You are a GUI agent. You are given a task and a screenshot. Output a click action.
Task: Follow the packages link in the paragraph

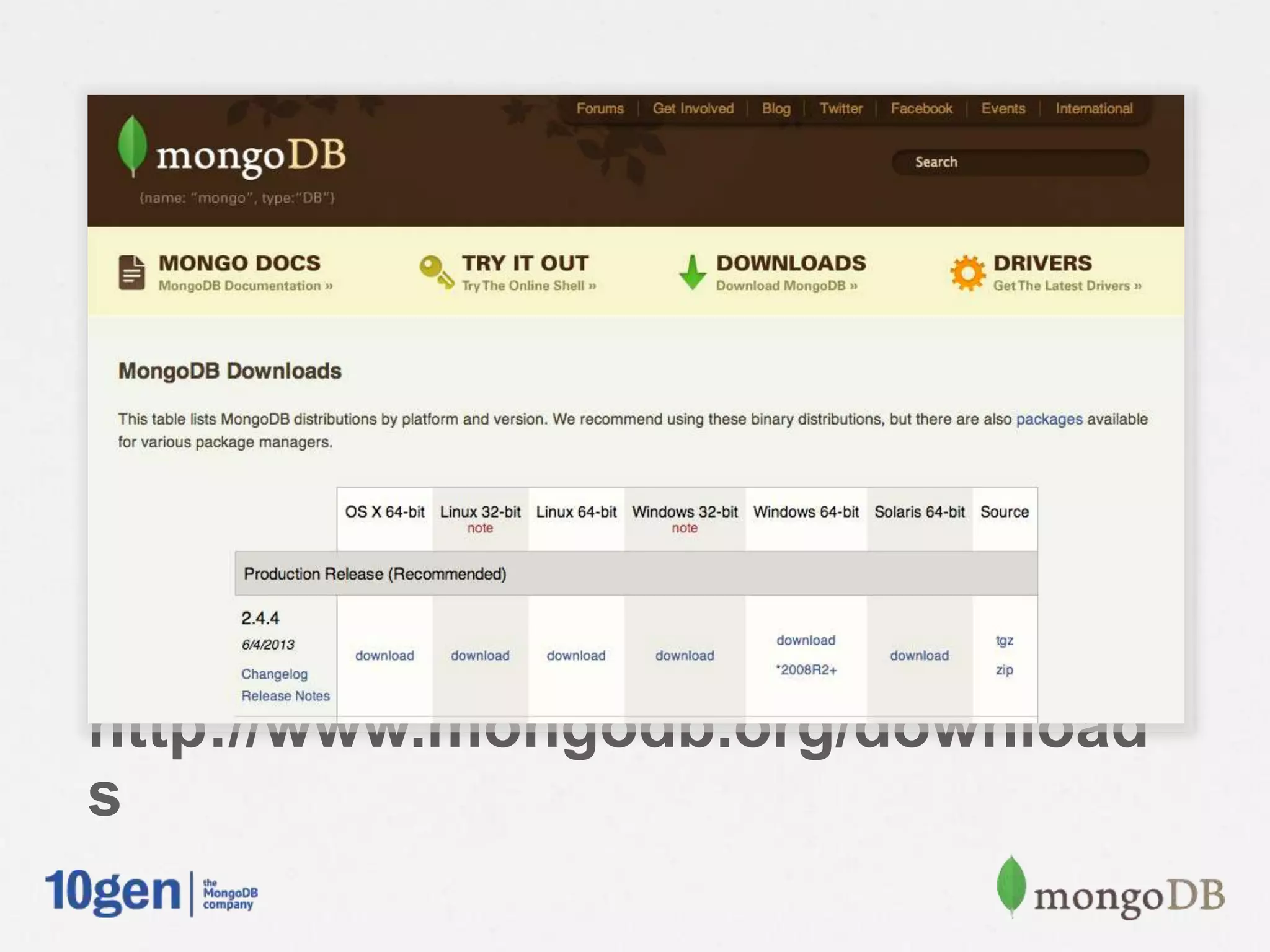pos(1049,420)
